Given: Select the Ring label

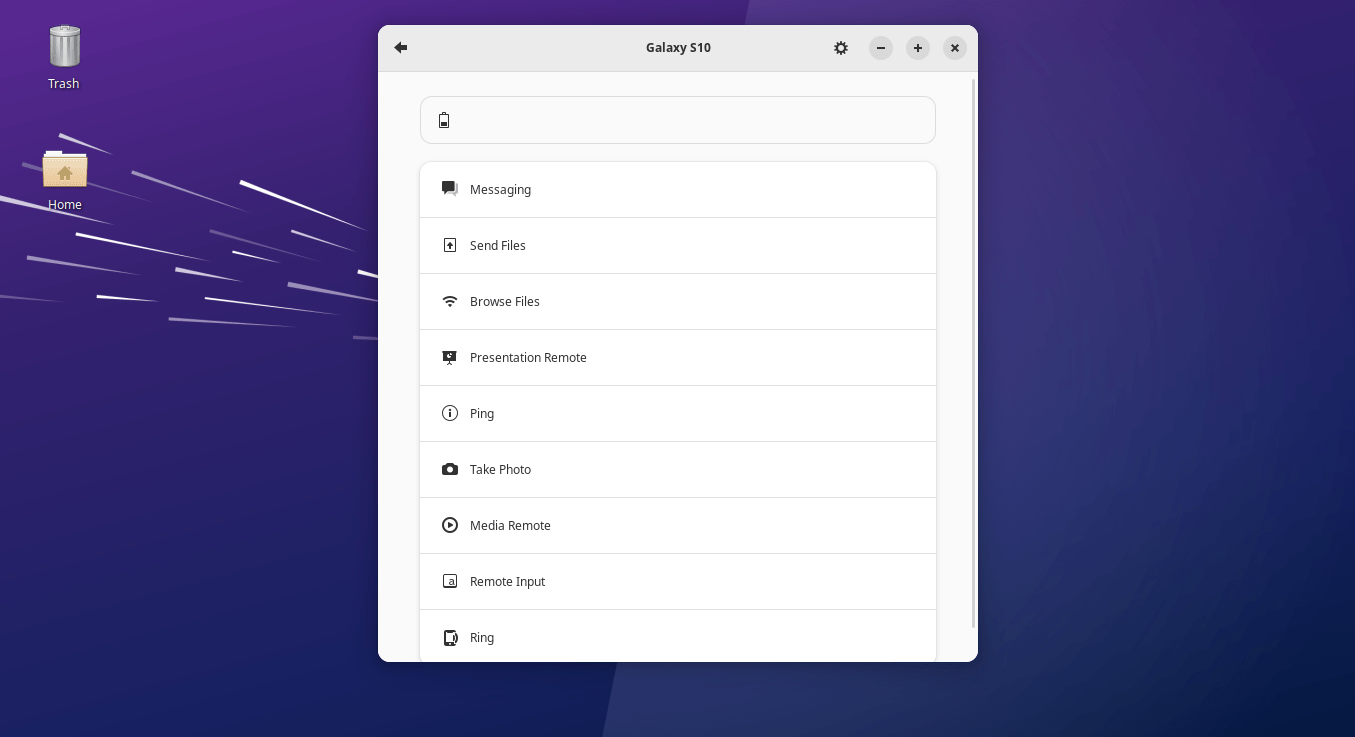Looking at the screenshot, I should coord(482,638).
